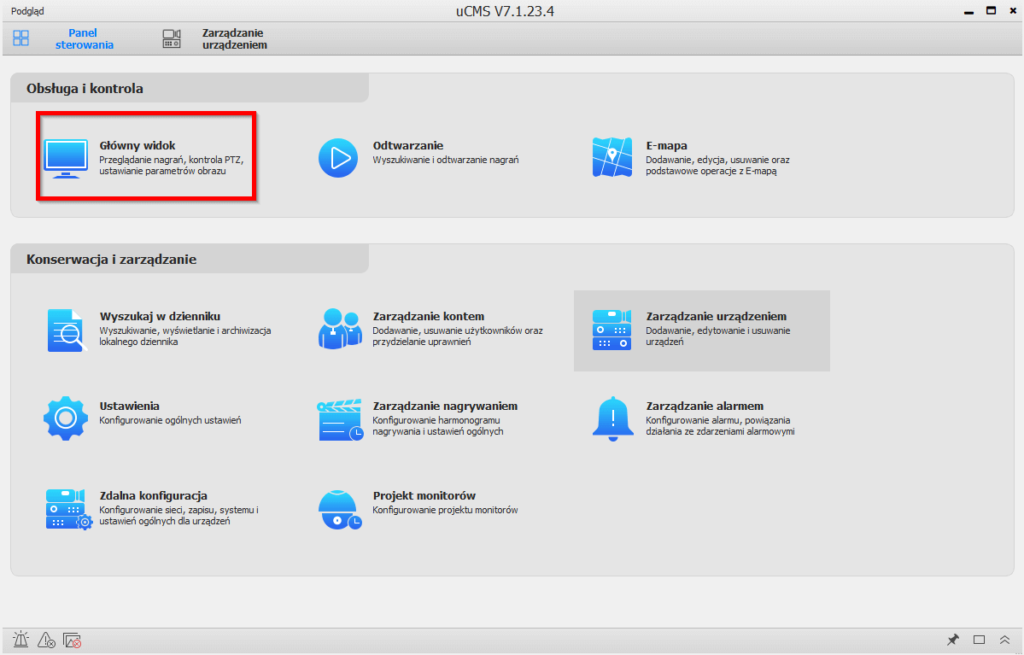Click the Zarządzanie nagrywaniem clapperboard icon
This screenshot has width=1024, height=655.
(339, 419)
